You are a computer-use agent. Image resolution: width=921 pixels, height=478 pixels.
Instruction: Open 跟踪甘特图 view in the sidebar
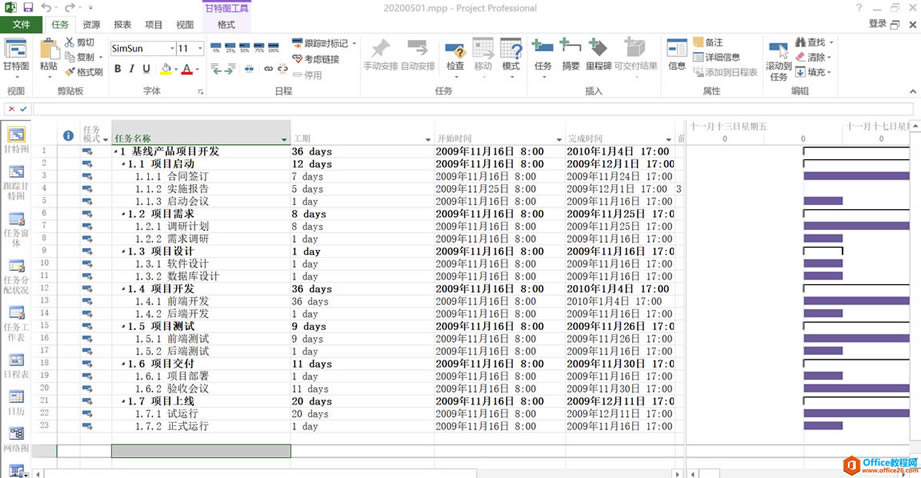pyautogui.click(x=17, y=180)
